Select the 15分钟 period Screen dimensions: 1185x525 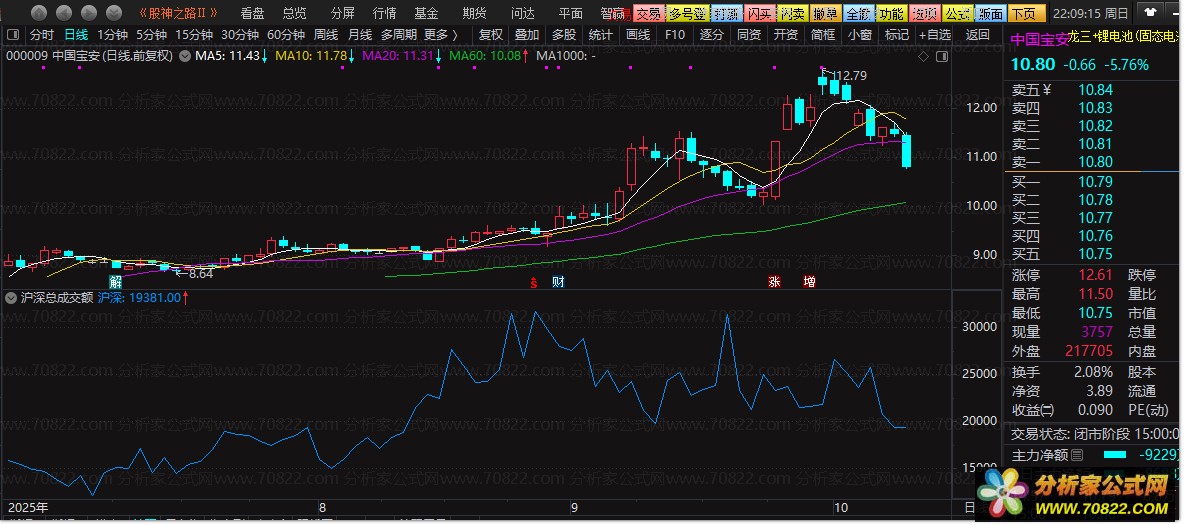(194, 35)
